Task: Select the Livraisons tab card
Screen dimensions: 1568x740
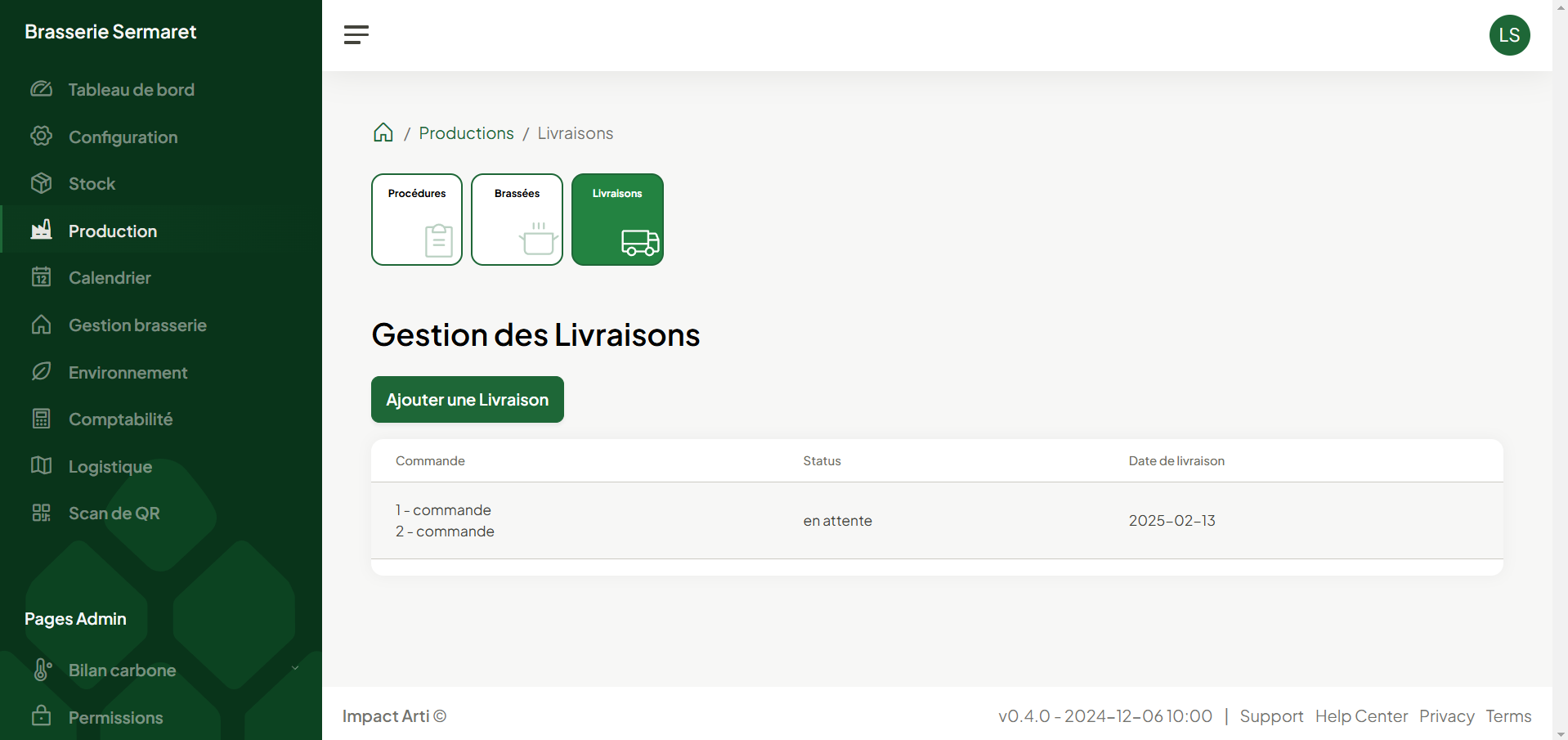Action: (x=617, y=219)
